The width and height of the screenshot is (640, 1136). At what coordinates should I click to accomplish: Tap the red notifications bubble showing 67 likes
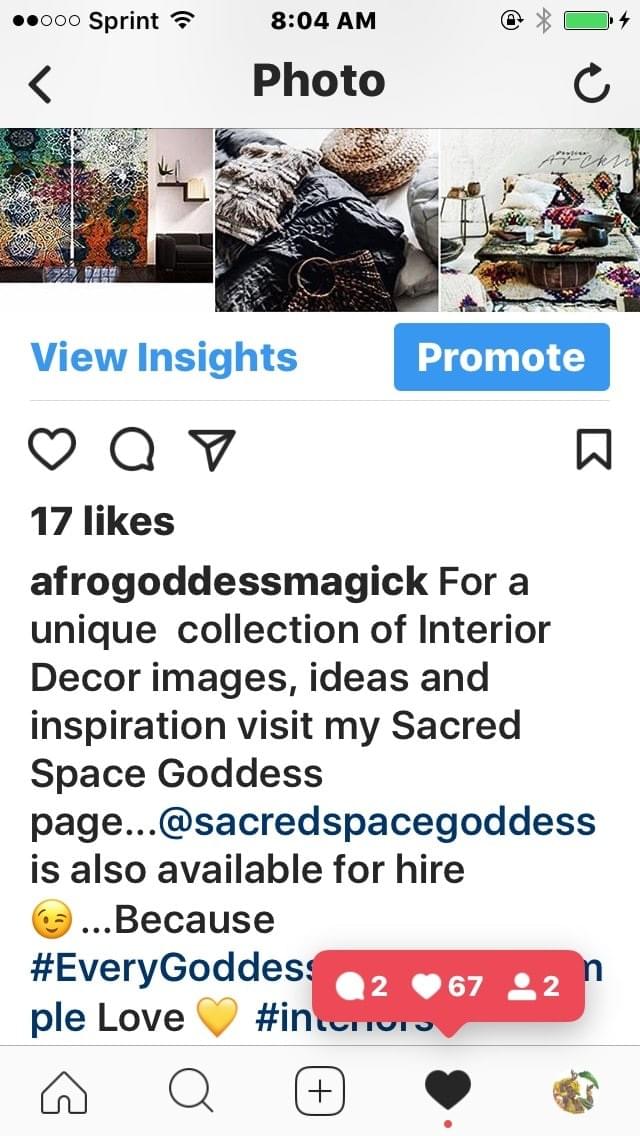tap(448, 986)
